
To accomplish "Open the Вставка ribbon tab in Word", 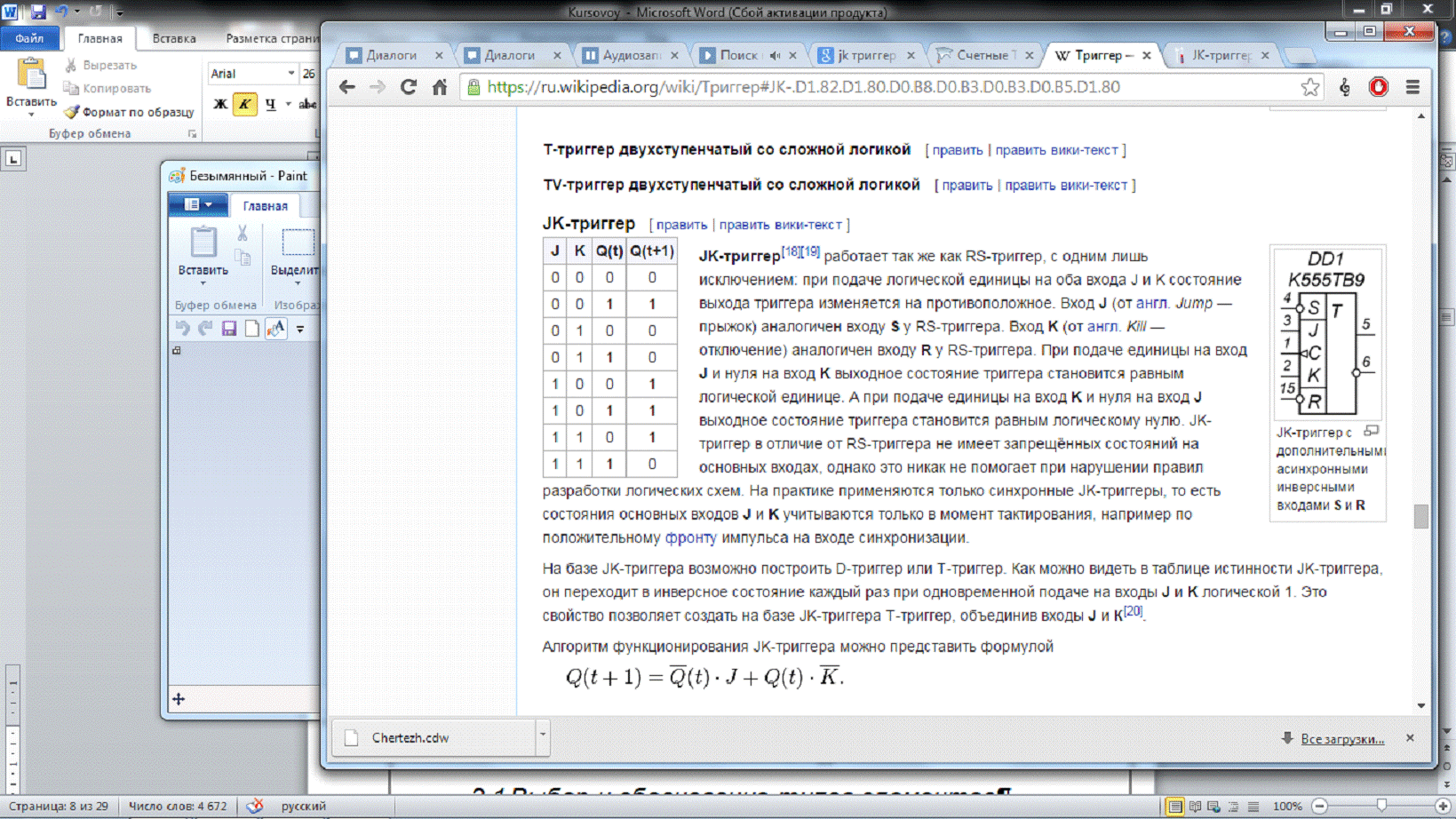I will (174, 39).
